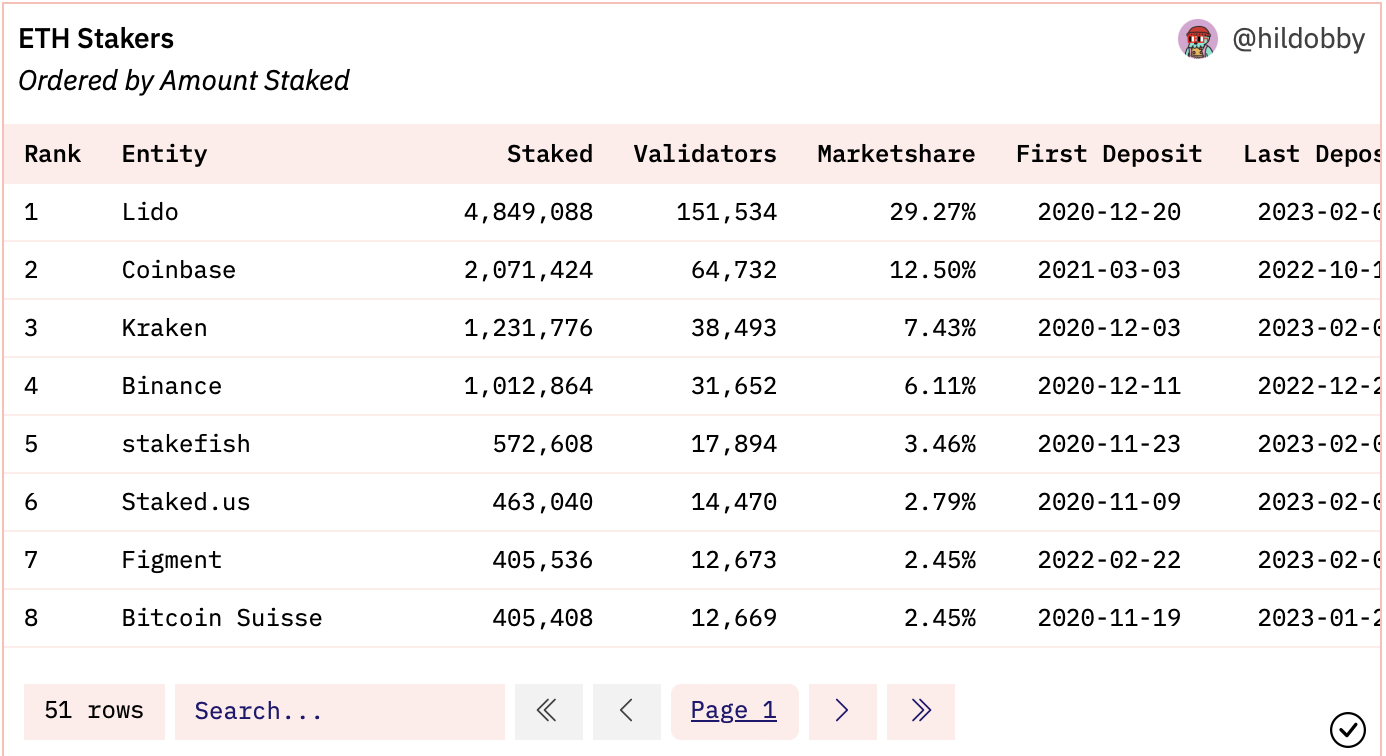
Task: Click the 51 rows label
Action: 94,711
